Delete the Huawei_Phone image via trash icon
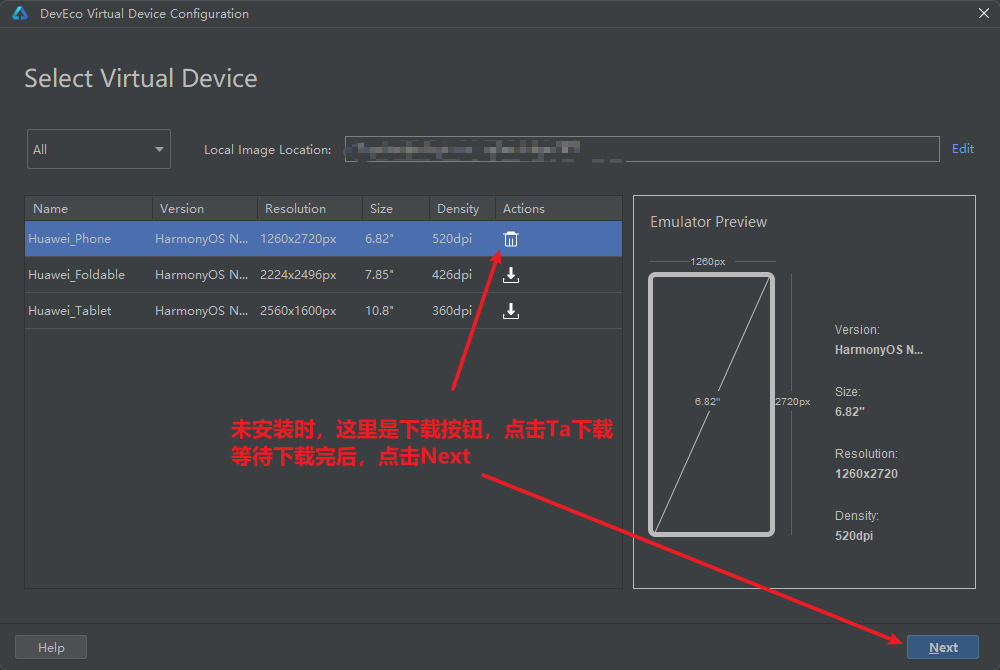 [511, 239]
